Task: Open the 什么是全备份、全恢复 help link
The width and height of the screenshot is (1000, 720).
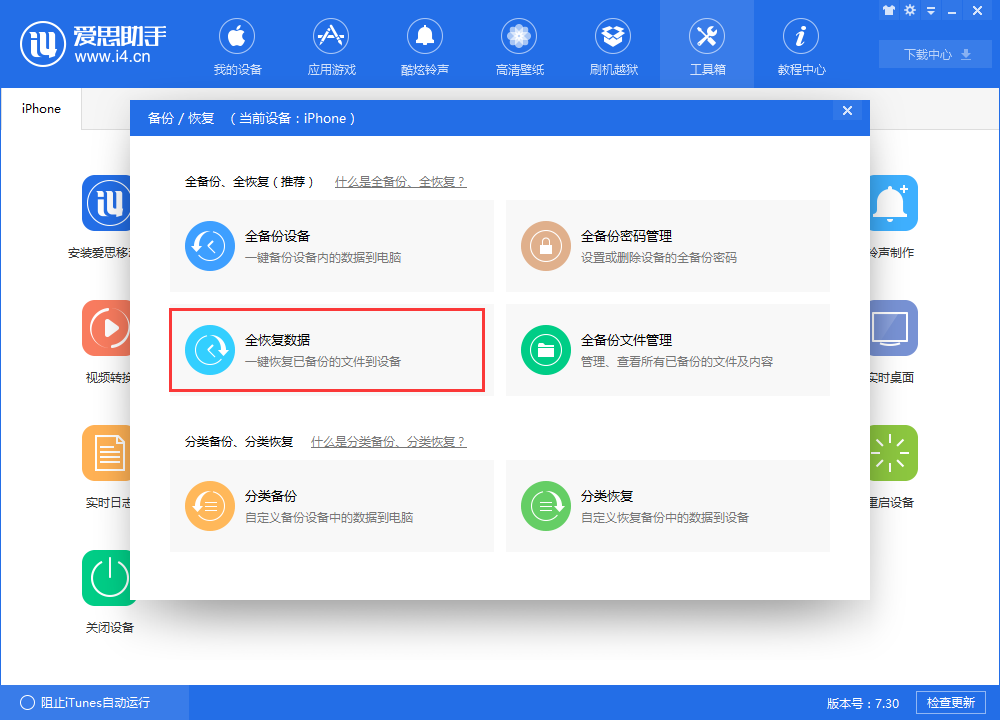Action: (x=400, y=168)
